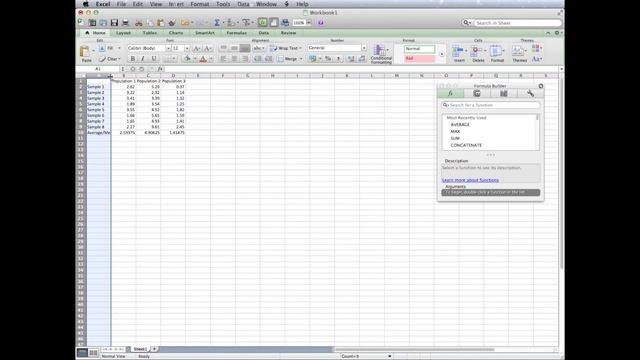Open the Wrap Text dropdown

coord(300,48)
